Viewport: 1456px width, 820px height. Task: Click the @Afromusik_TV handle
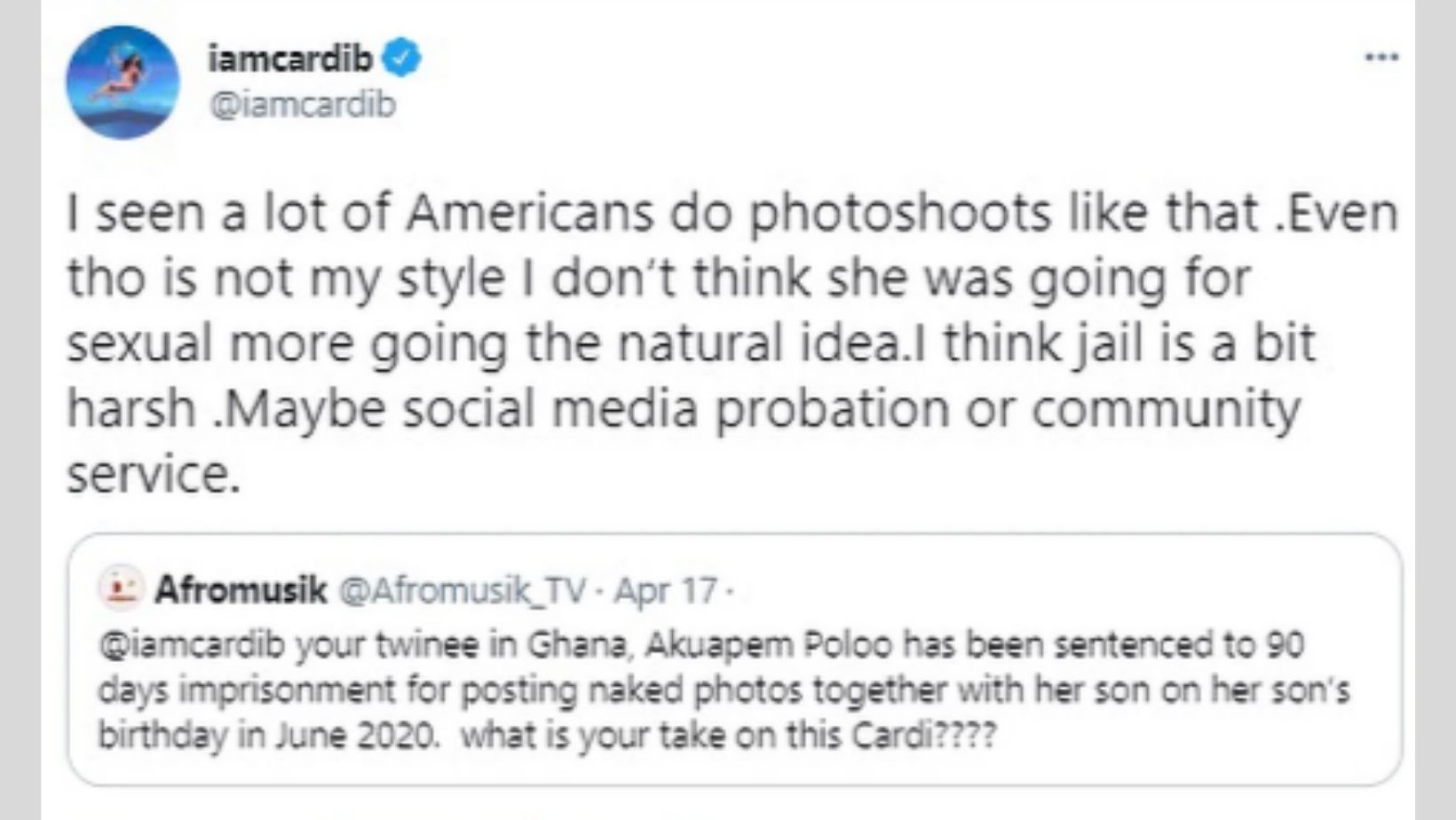pyautogui.click(x=462, y=590)
